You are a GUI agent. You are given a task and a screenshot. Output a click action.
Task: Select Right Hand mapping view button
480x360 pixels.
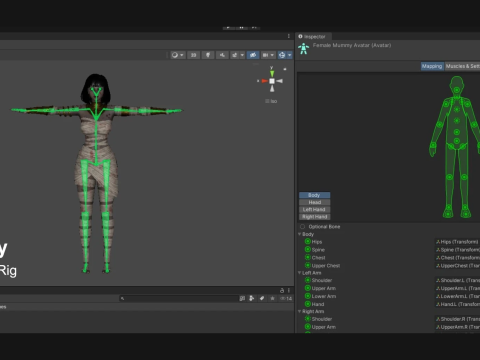(314, 217)
